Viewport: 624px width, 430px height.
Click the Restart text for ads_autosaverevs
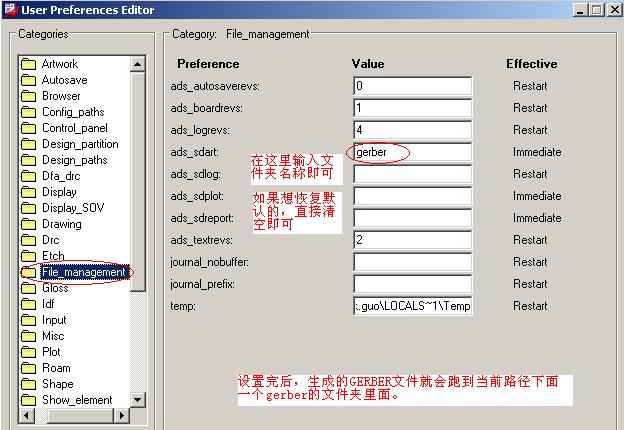(x=530, y=86)
